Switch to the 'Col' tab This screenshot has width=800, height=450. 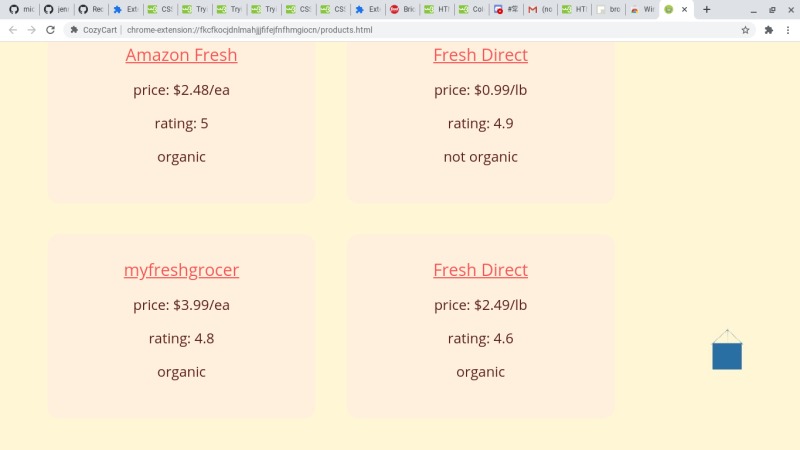[471, 9]
